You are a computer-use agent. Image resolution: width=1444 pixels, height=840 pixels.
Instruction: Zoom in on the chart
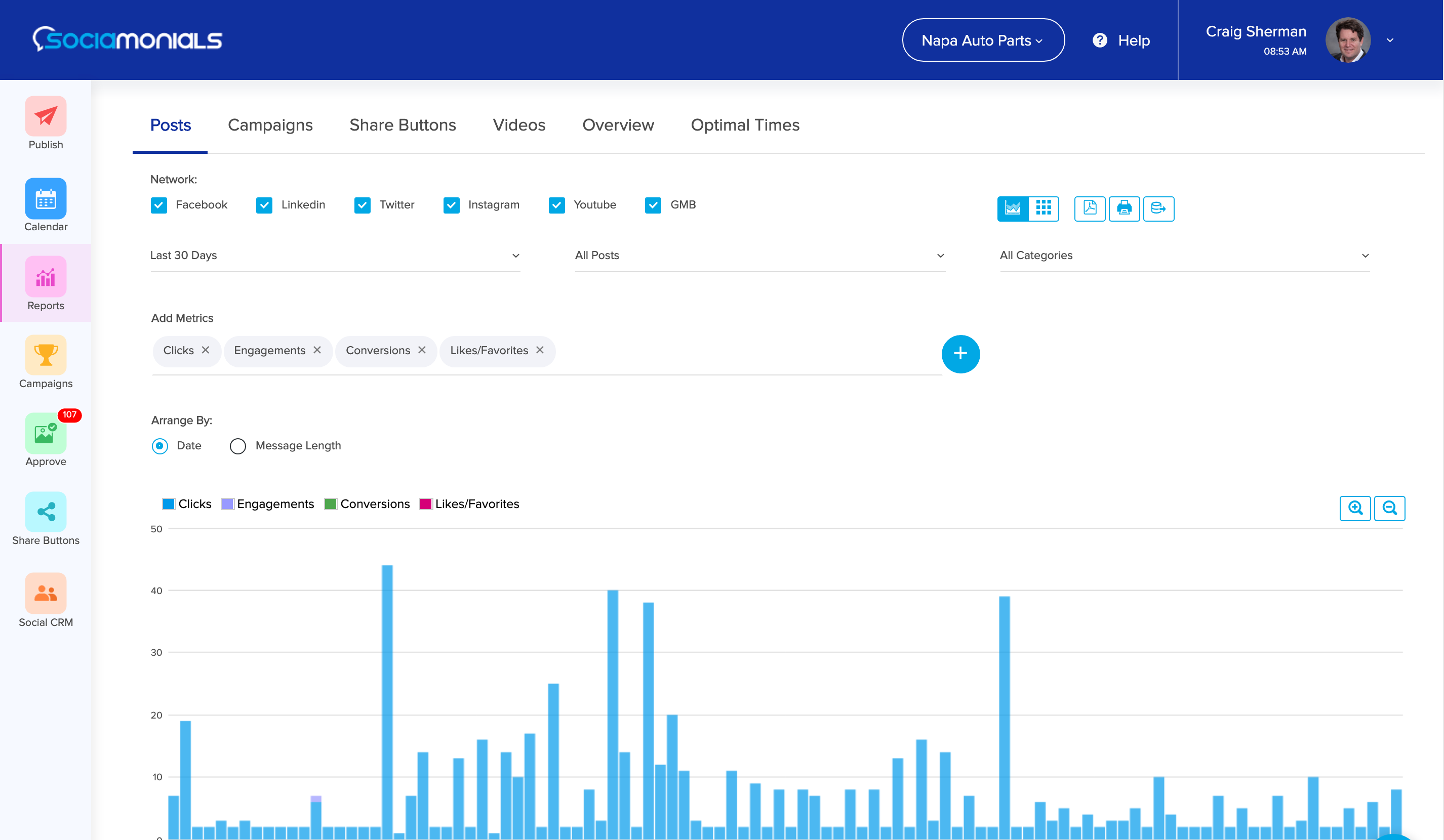click(1354, 508)
